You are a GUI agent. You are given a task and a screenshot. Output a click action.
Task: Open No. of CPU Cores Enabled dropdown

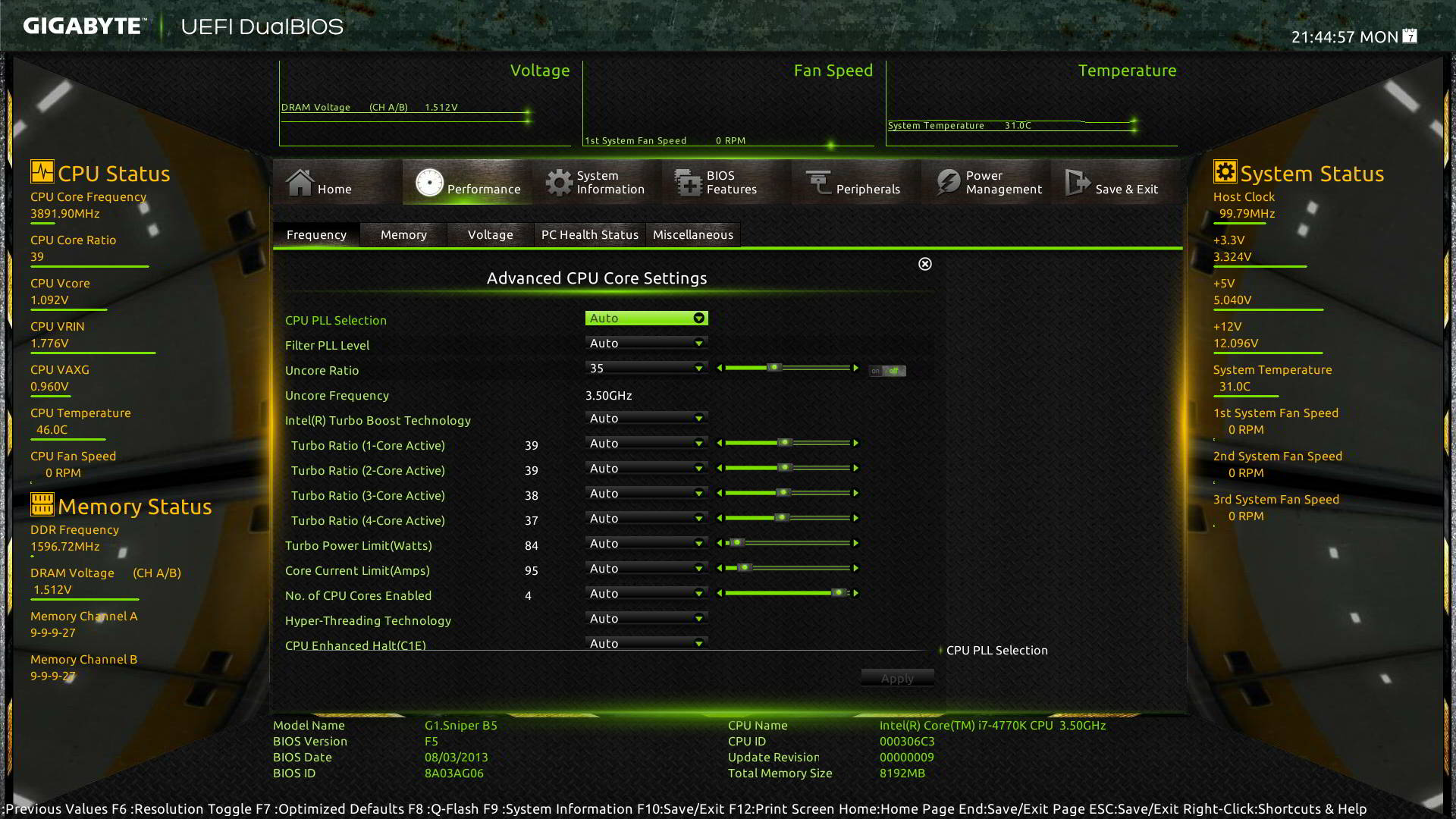click(647, 594)
